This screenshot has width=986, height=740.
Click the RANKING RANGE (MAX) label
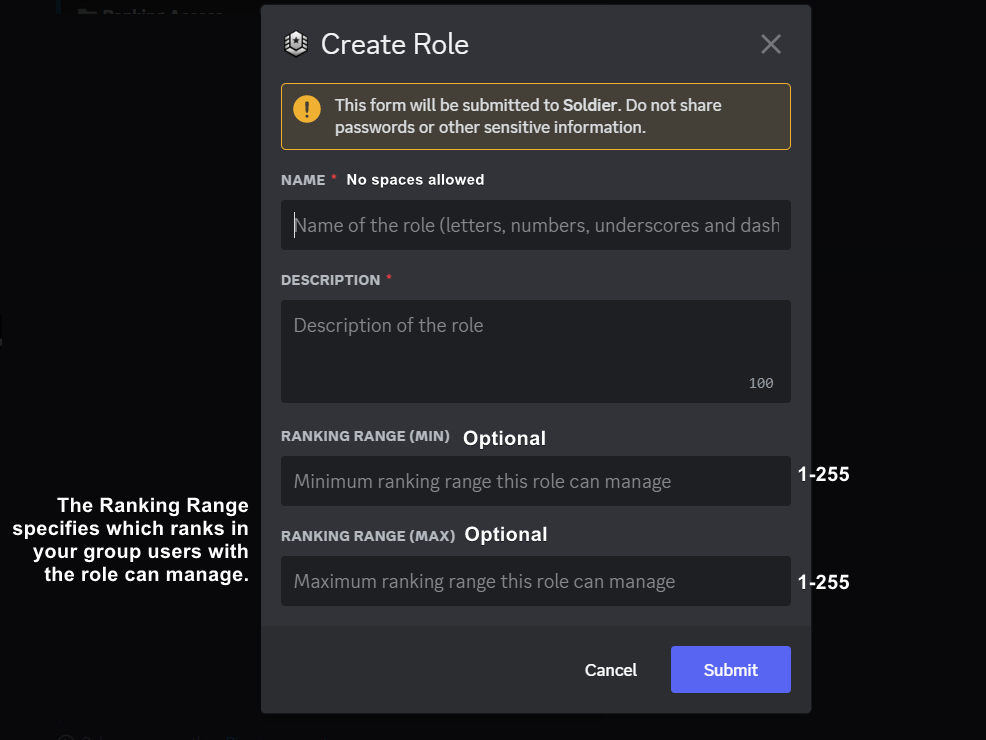[368, 536]
